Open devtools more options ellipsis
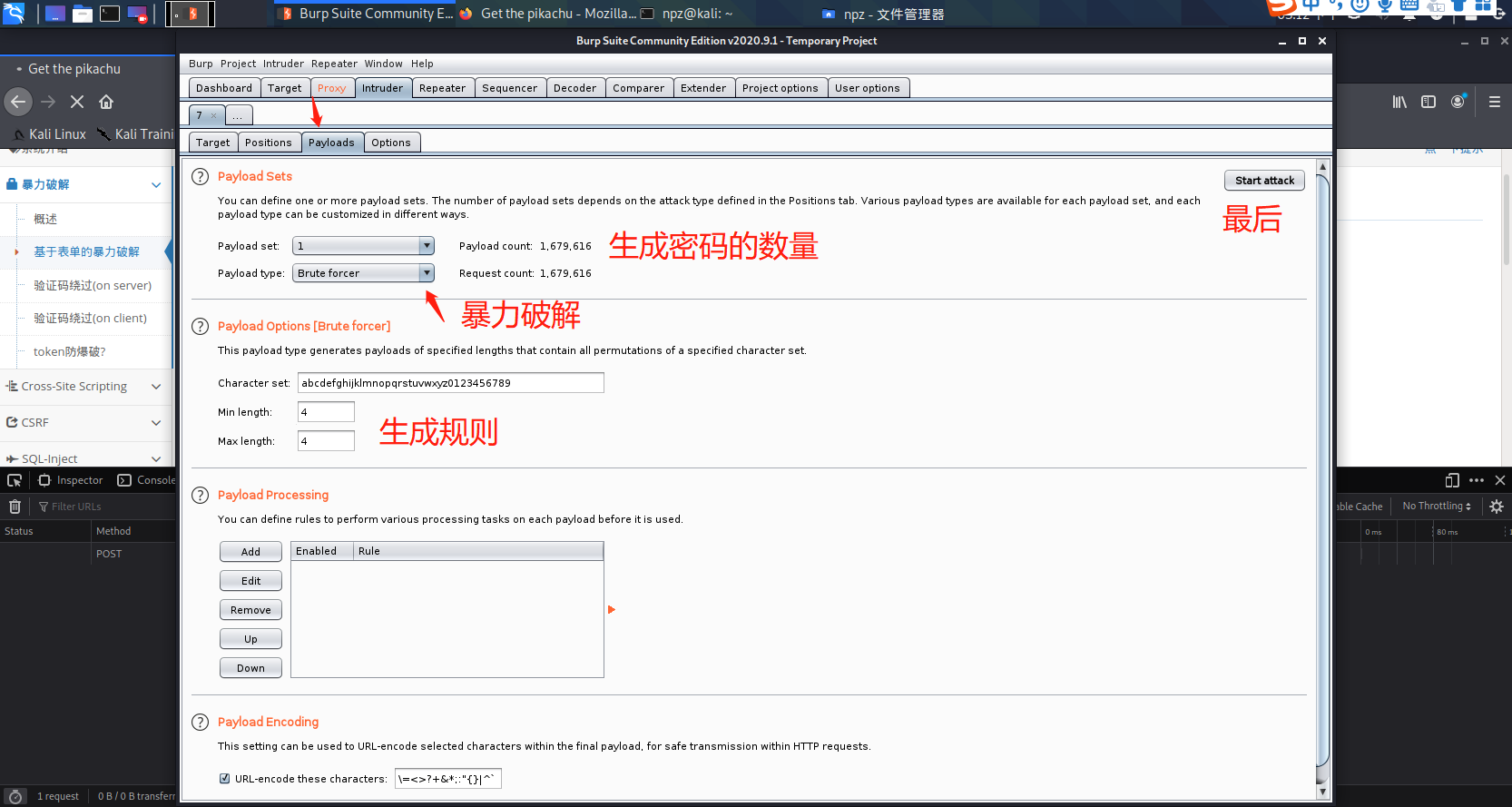Screen dimensions: 1512x807 (1477, 480)
